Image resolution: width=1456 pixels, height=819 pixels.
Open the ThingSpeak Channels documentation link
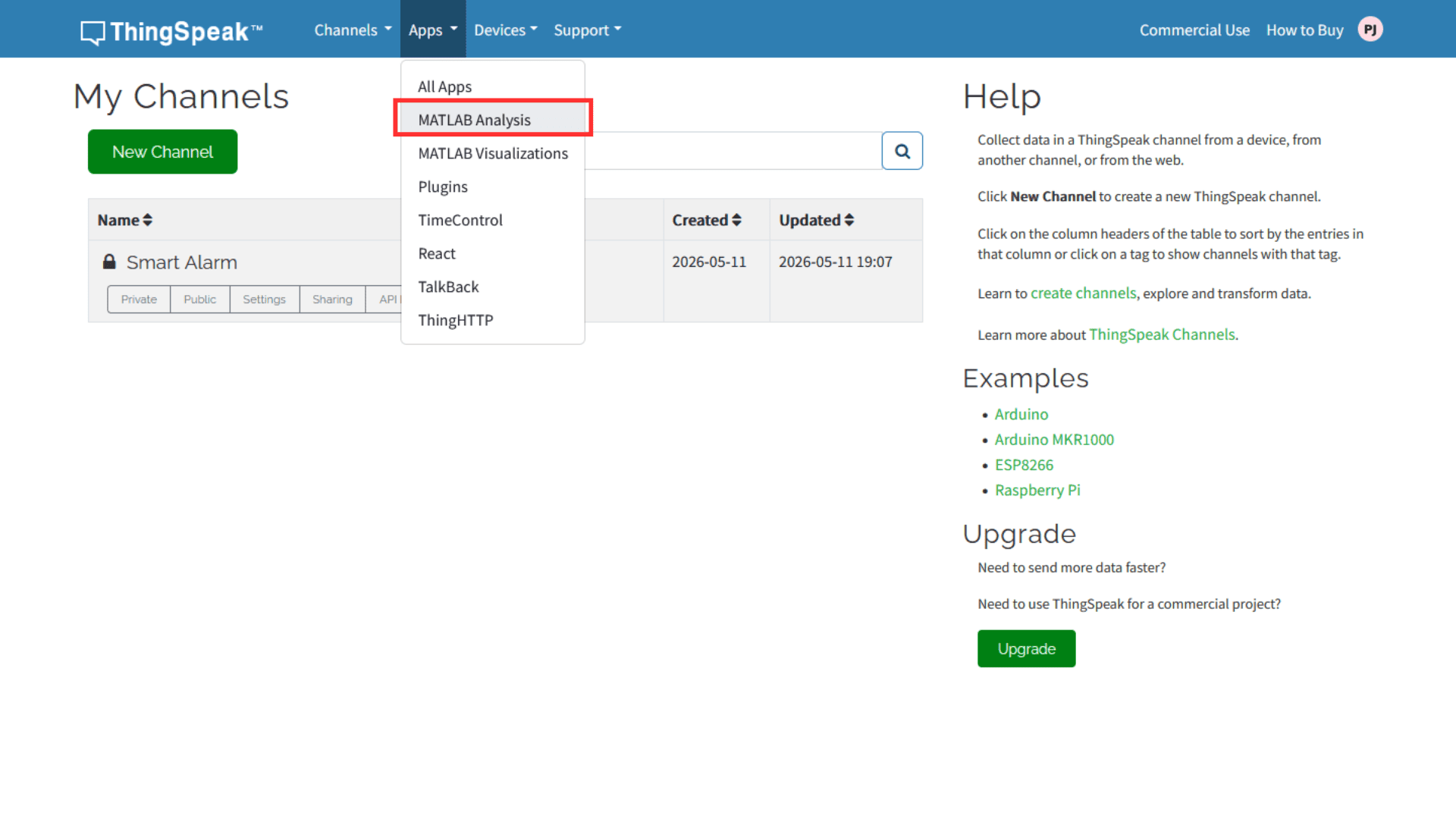(1162, 334)
